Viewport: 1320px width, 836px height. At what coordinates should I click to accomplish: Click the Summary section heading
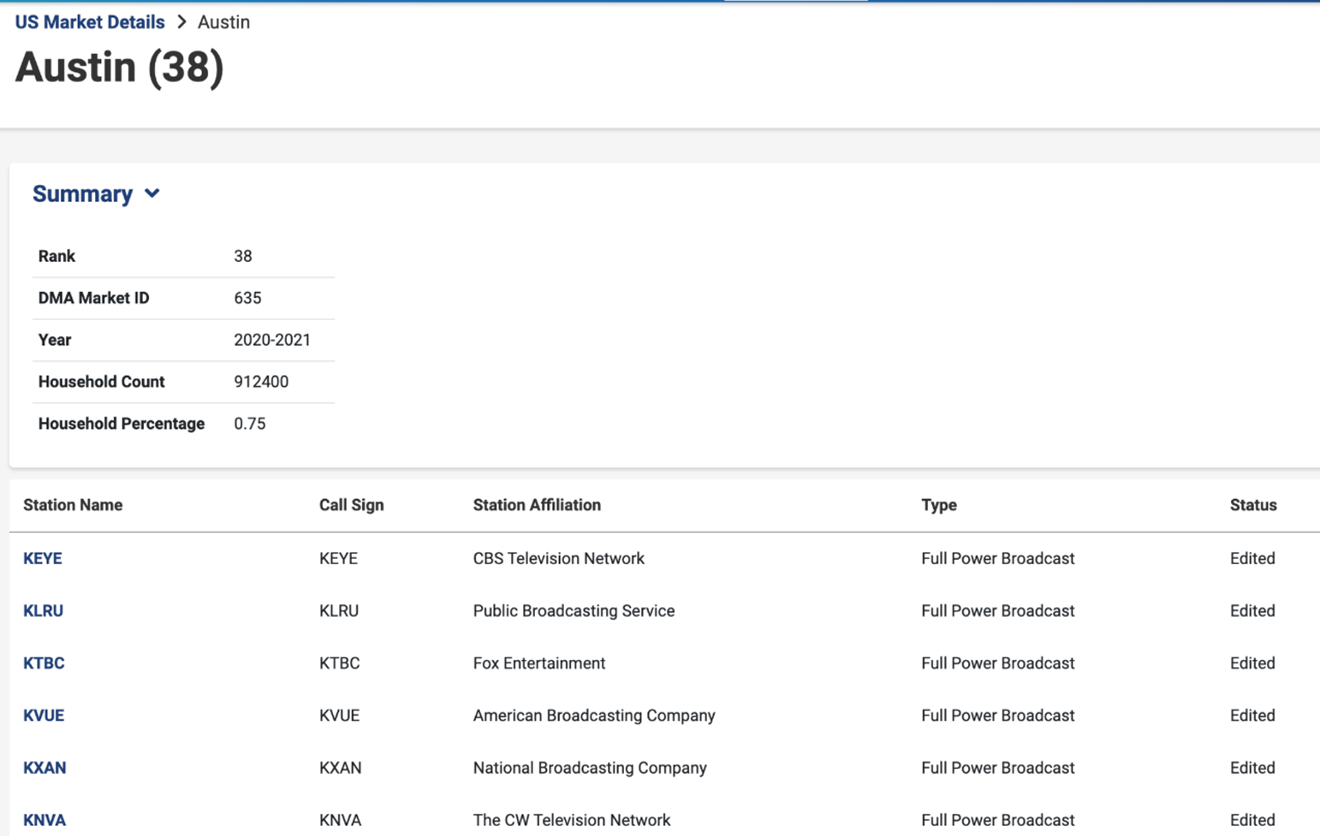pyautogui.click(x=83, y=194)
